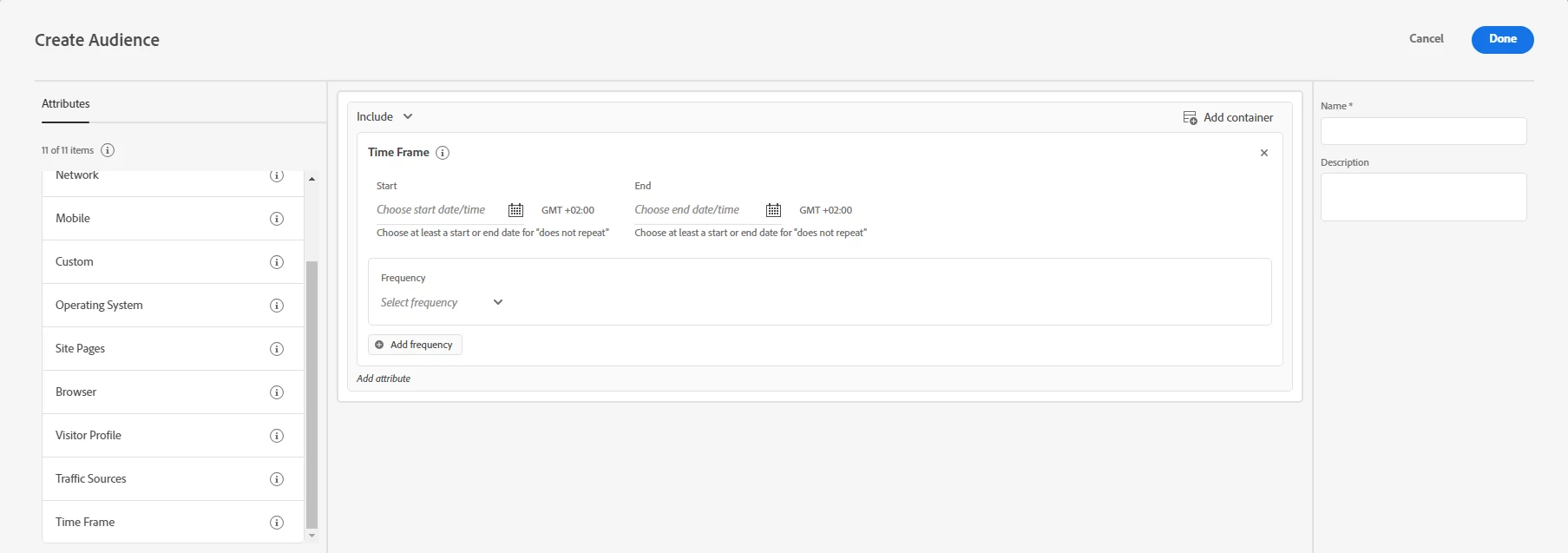Open info icon for Operating System attribute
The height and width of the screenshot is (553, 1568).
coord(277,306)
